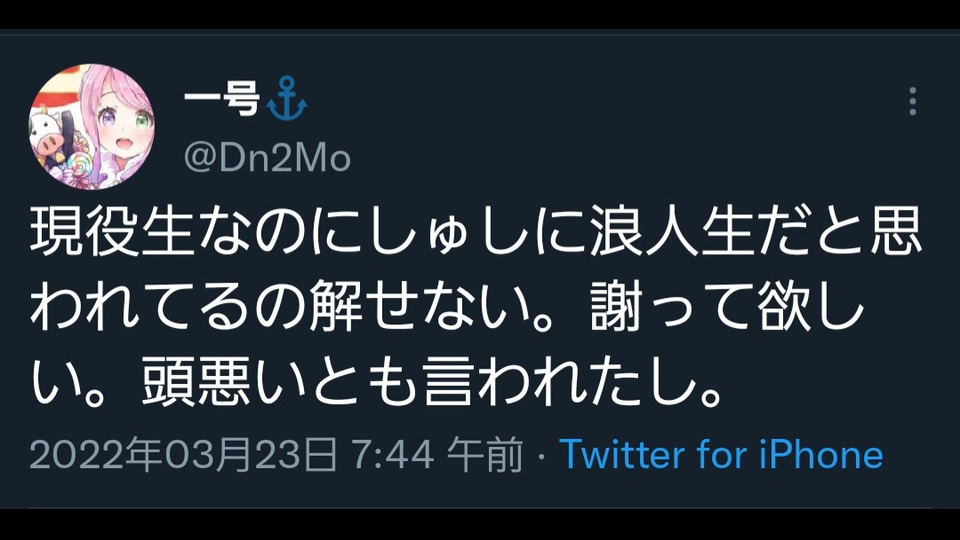
Task: Click the dot separator before Twitter for iPhone
Action: (x=541, y=456)
